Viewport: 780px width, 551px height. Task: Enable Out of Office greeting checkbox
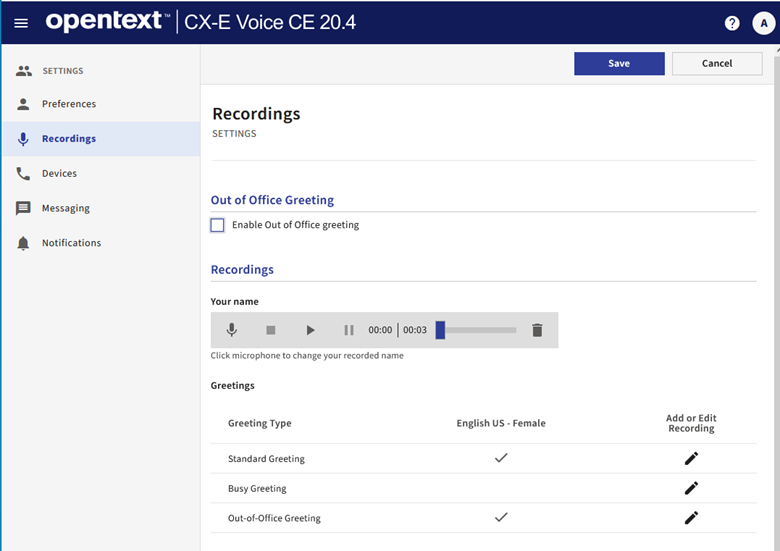(217, 225)
